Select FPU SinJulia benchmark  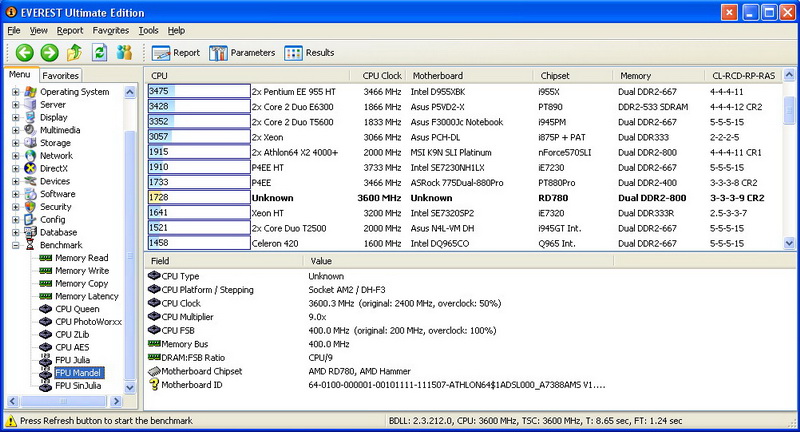click(78, 386)
